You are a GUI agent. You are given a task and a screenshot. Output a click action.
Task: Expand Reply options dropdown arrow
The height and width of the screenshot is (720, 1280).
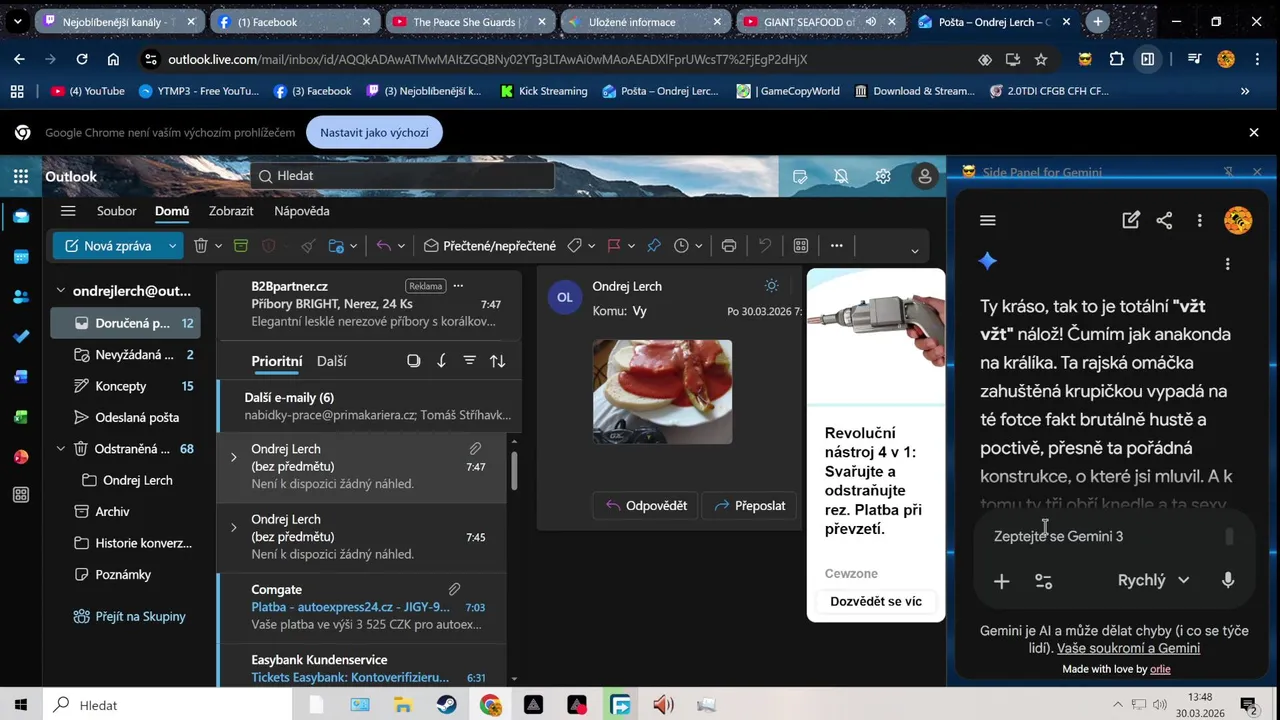click(401, 246)
